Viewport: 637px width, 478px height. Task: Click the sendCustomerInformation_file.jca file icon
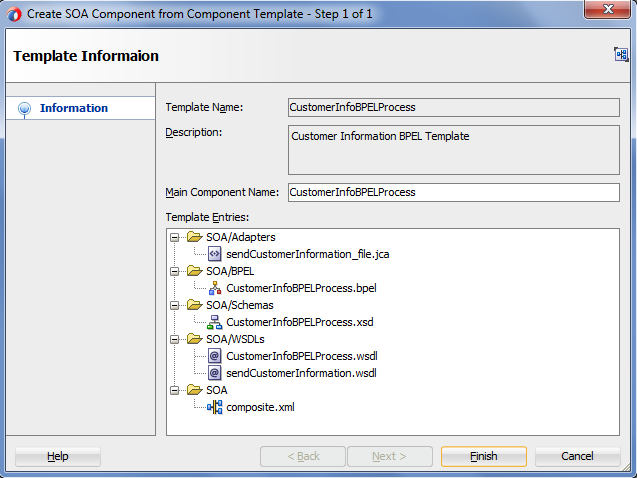click(x=214, y=254)
